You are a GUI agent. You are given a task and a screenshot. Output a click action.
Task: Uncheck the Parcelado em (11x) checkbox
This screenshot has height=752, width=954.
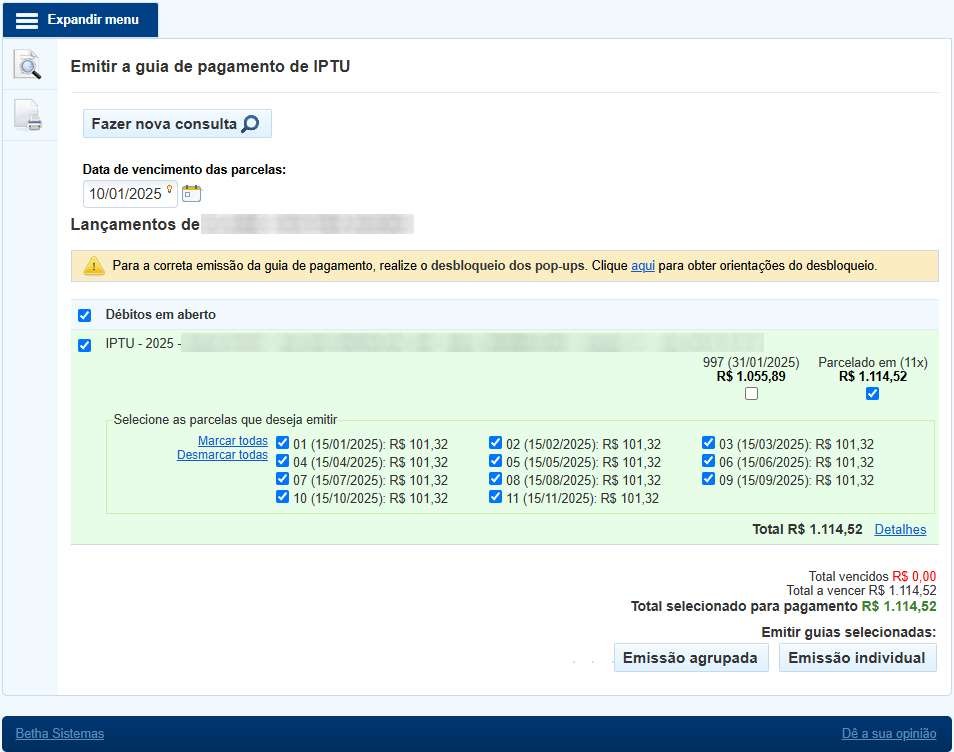pos(872,394)
